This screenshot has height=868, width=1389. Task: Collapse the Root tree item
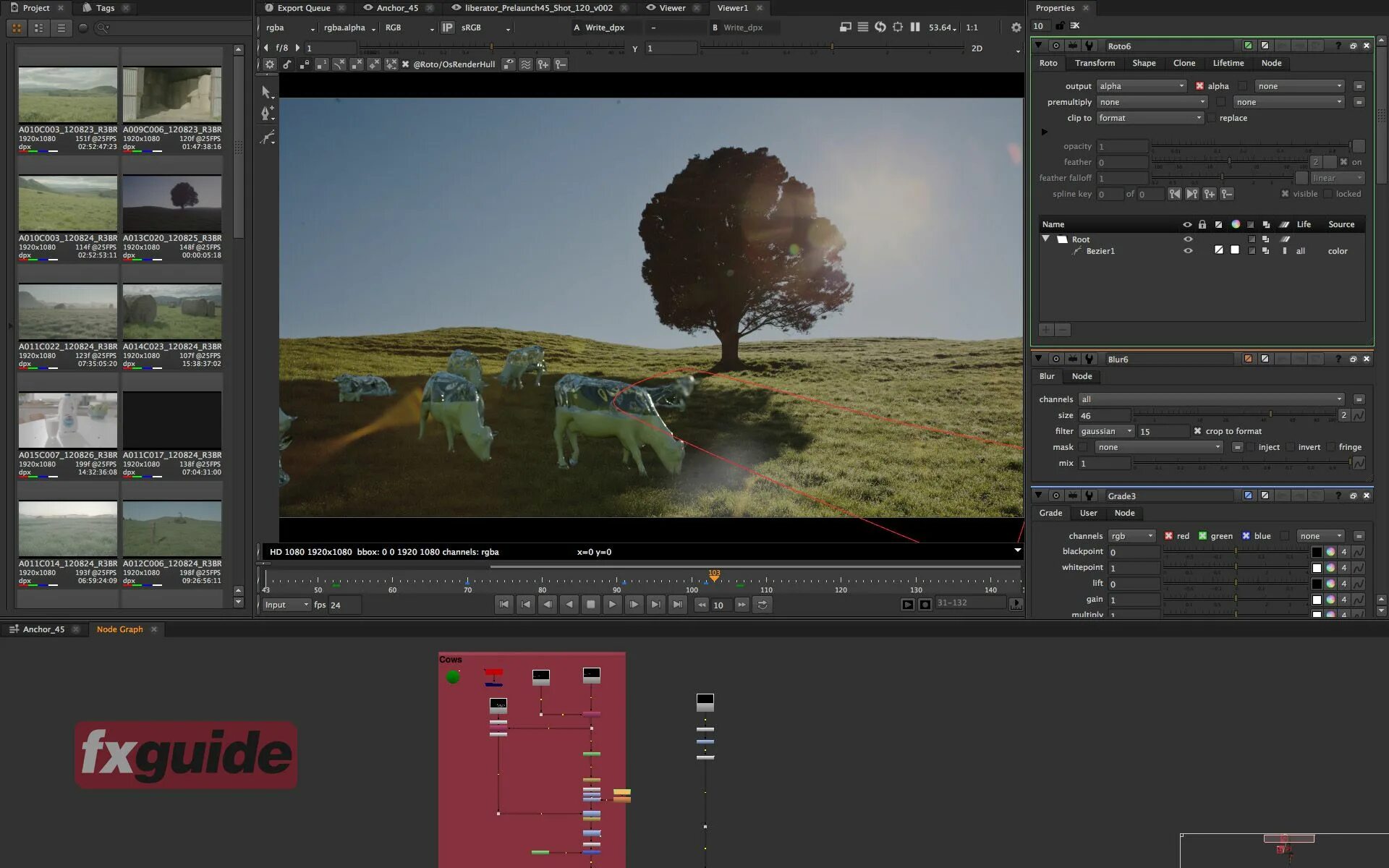[x=1045, y=239]
